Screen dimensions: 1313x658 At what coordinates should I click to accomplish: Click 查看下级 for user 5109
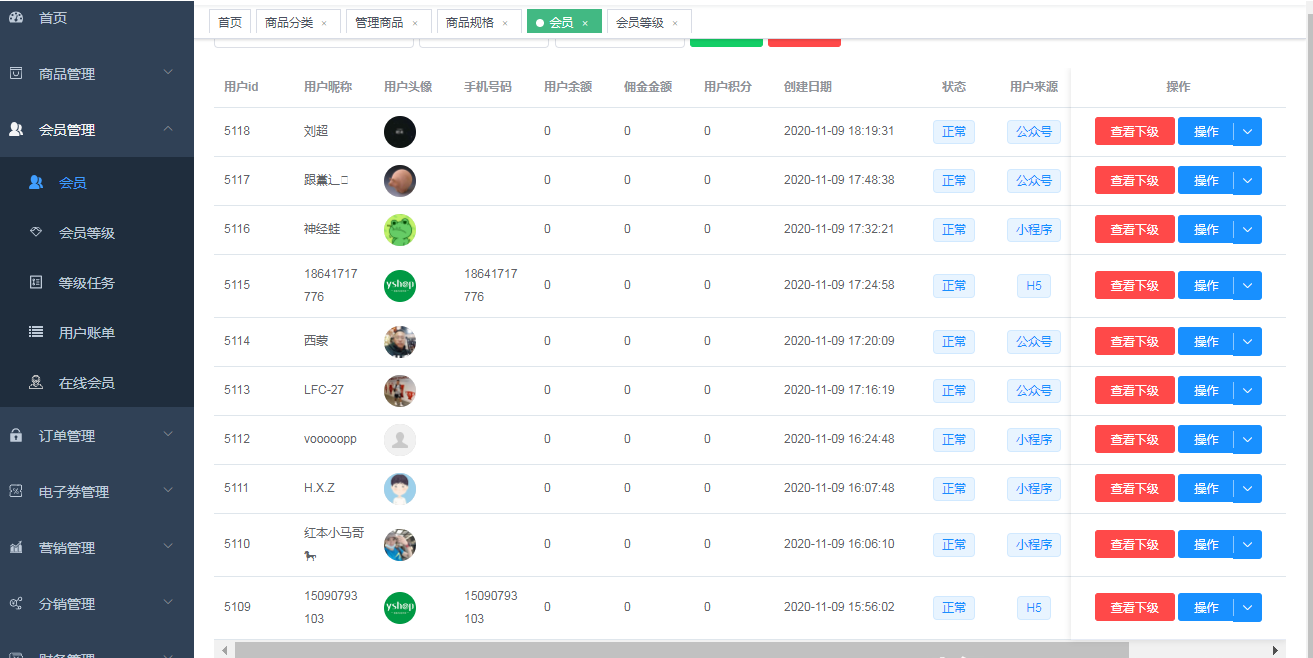1135,608
